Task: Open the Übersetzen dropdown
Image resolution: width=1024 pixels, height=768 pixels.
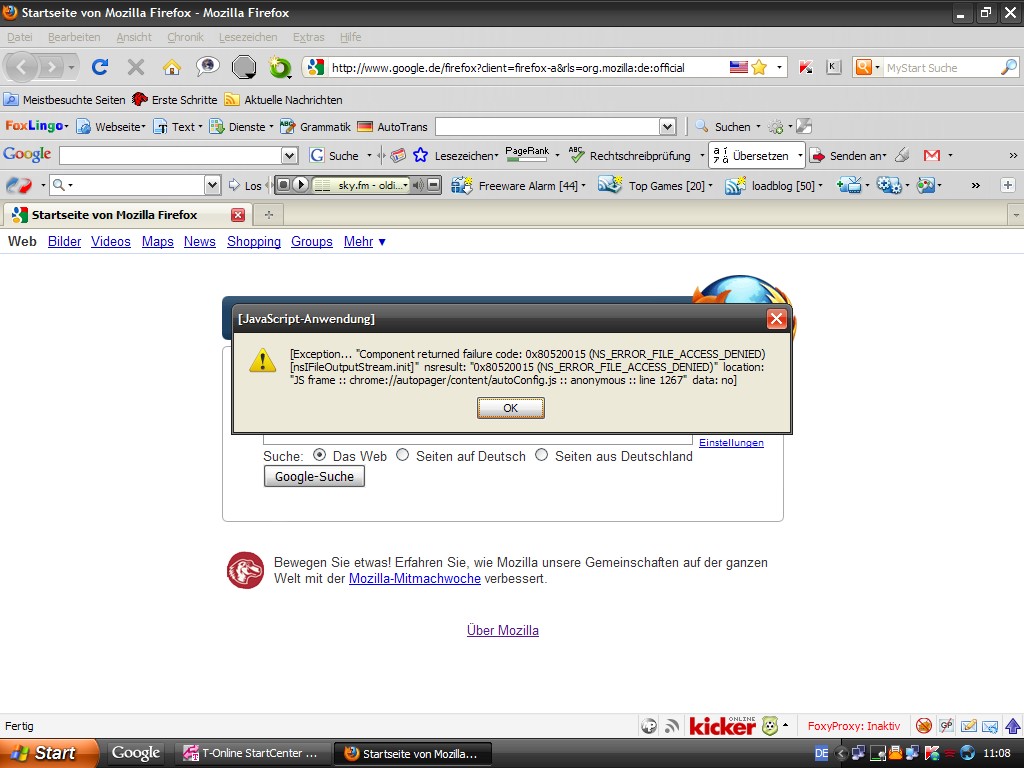Action: pyautogui.click(x=800, y=155)
